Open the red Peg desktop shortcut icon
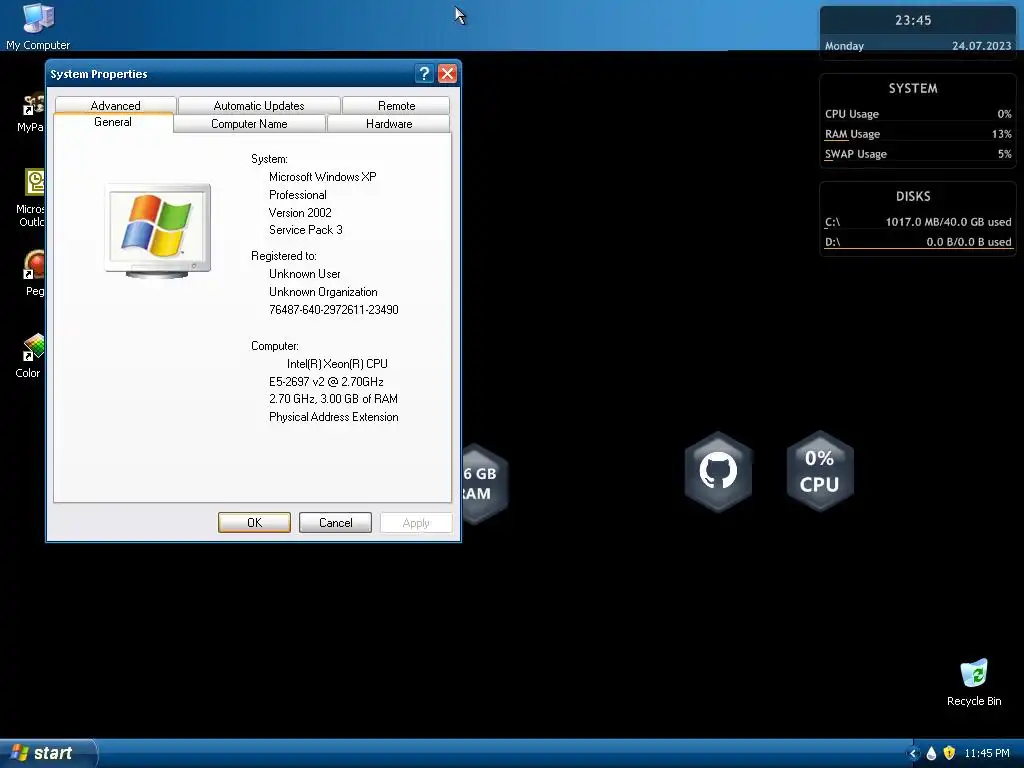Image resolution: width=1024 pixels, height=768 pixels. click(34, 272)
